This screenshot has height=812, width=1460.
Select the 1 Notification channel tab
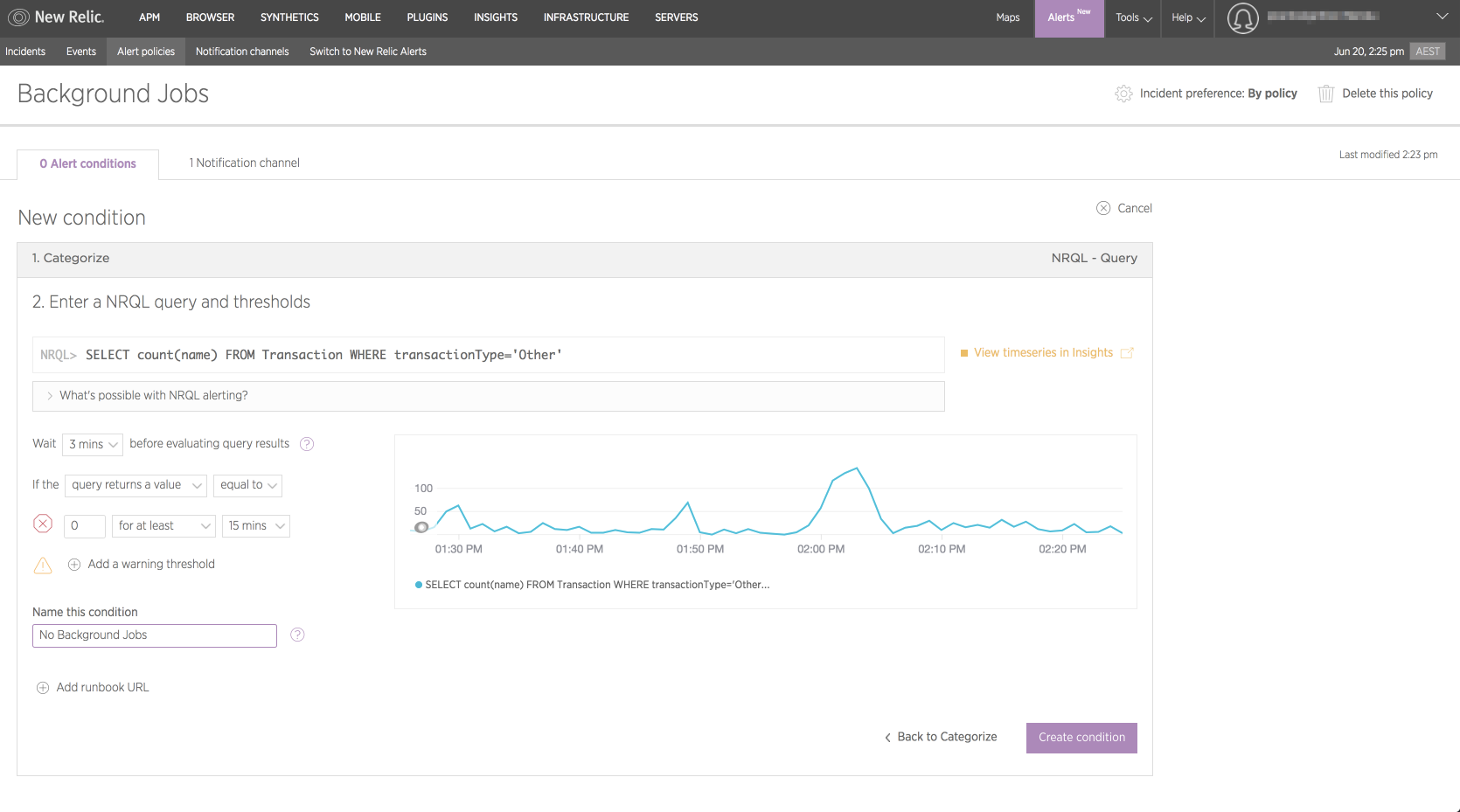pyautogui.click(x=245, y=163)
